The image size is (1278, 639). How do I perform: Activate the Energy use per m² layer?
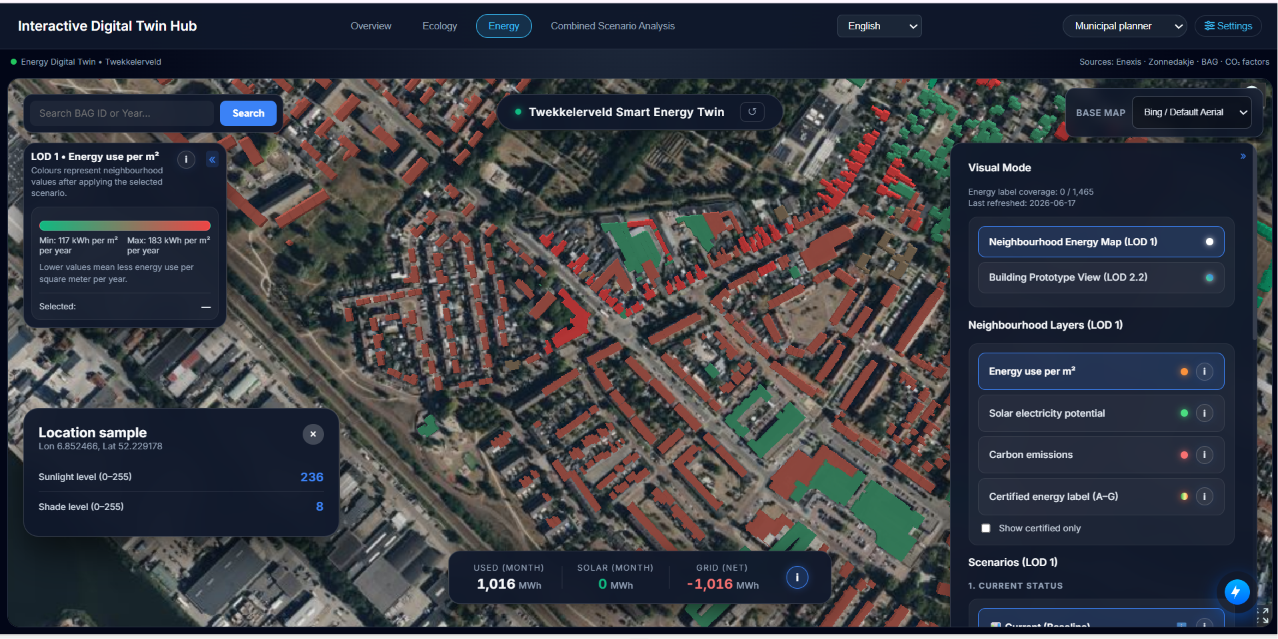1101,371
